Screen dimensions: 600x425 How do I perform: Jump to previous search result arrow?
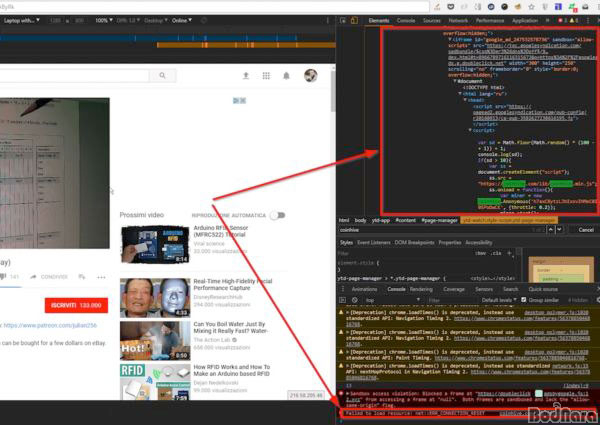(x=551, y=230)
